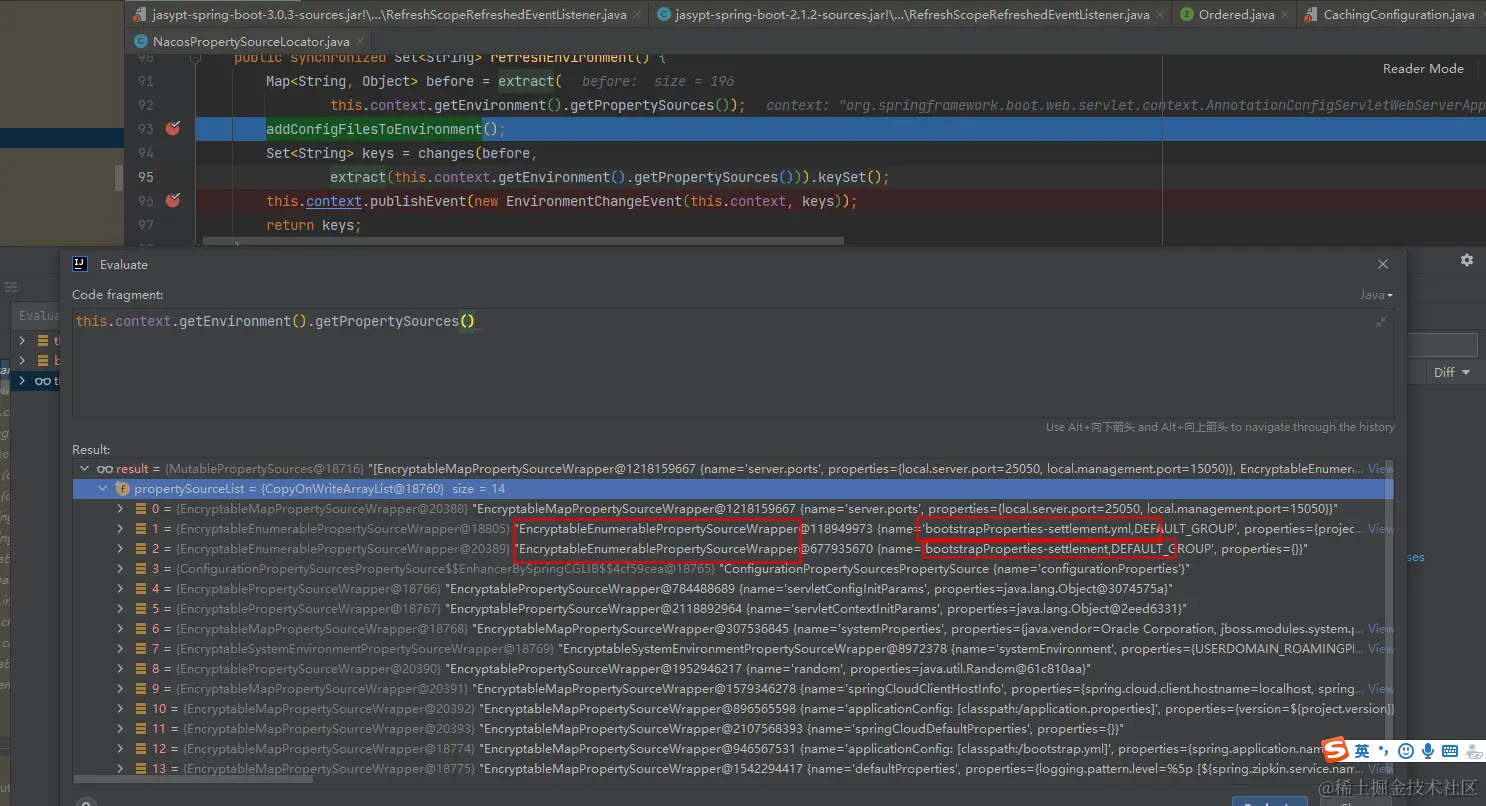Viewport: 1486px width, 806px height.
Task: Expand element 9 springCloudClientHostInfo
Action: [122, 689]
